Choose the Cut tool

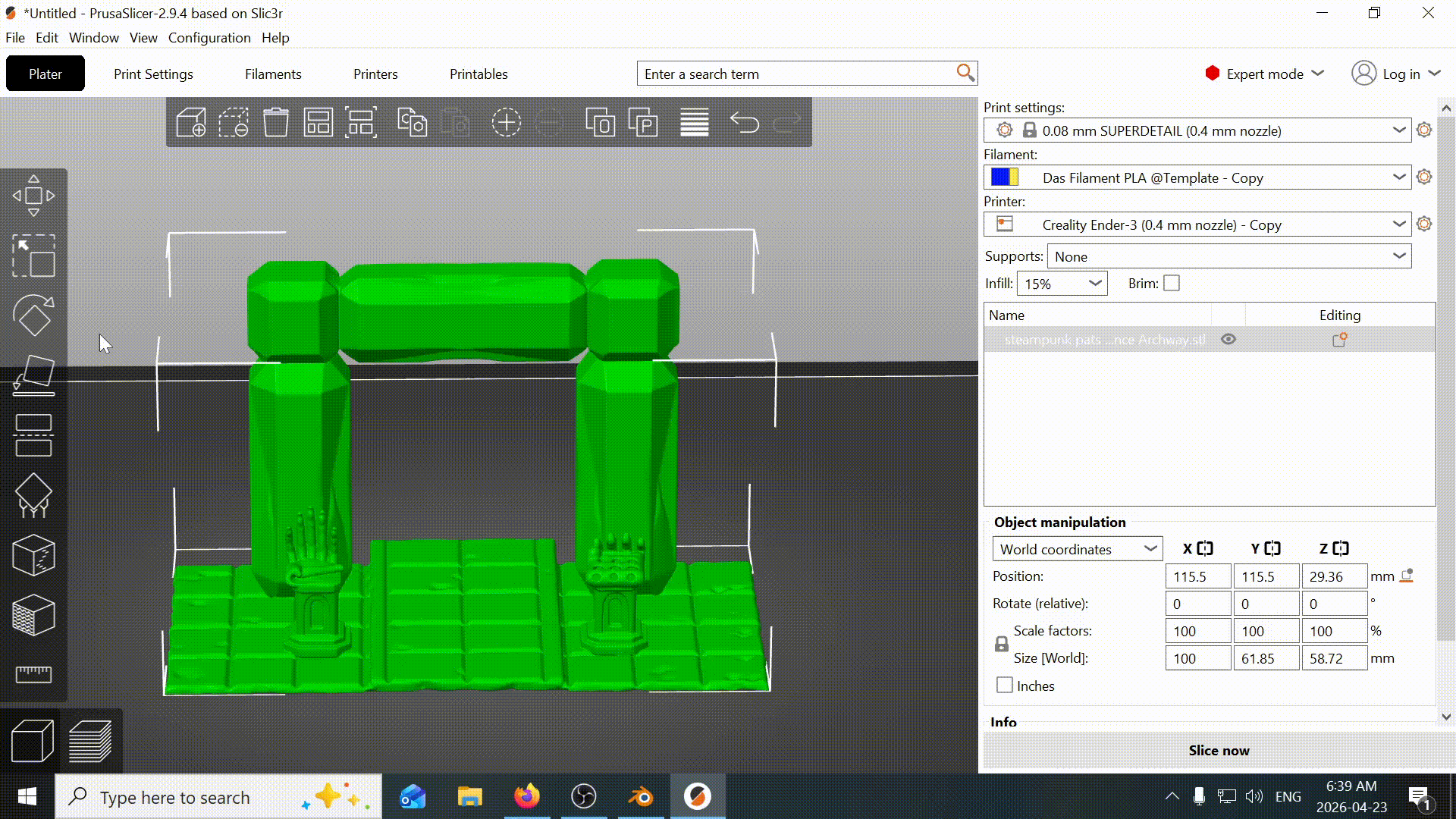click(33, 435)
